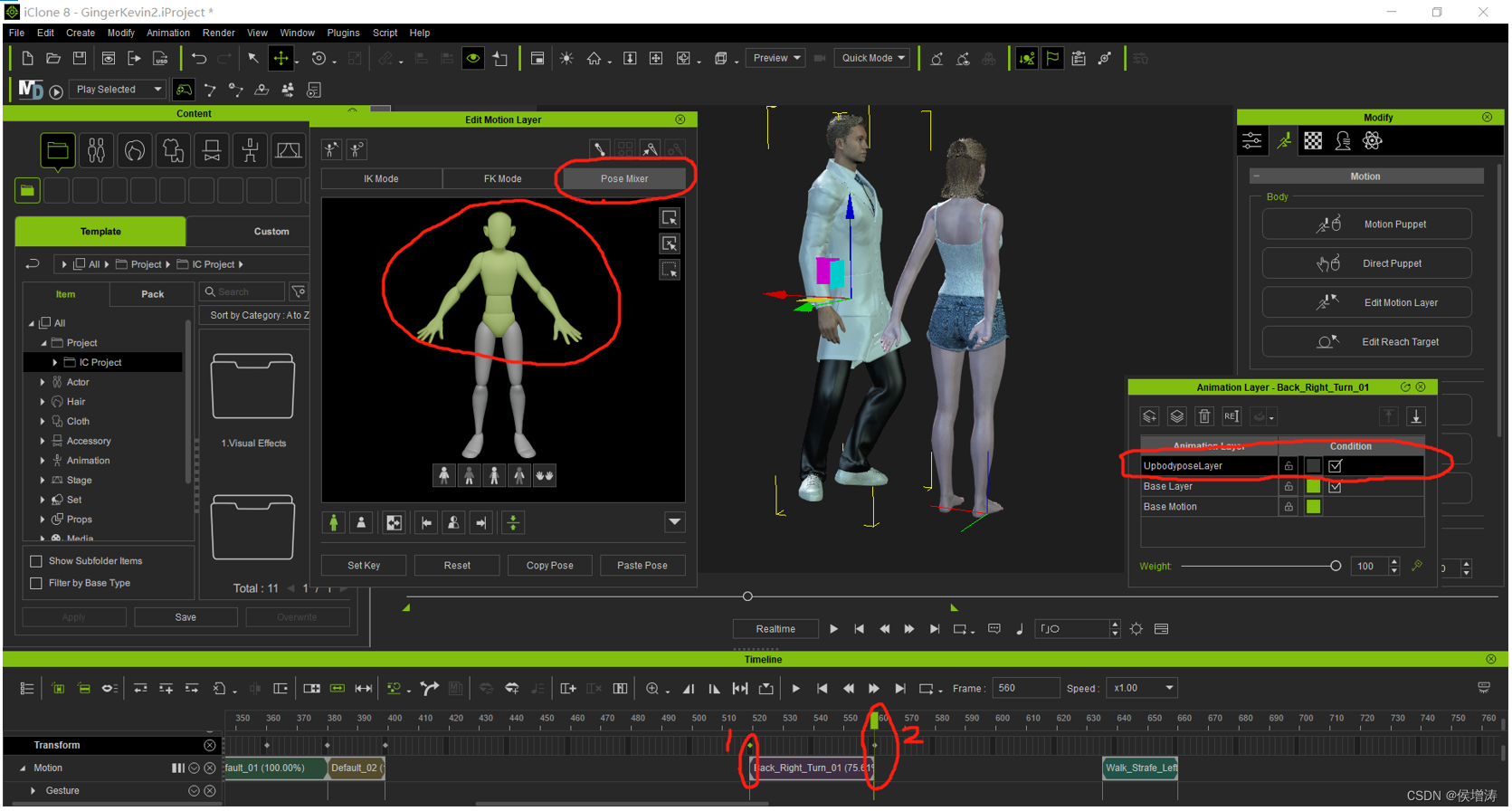Click the timeline Frame number field

pos(1026,689)
